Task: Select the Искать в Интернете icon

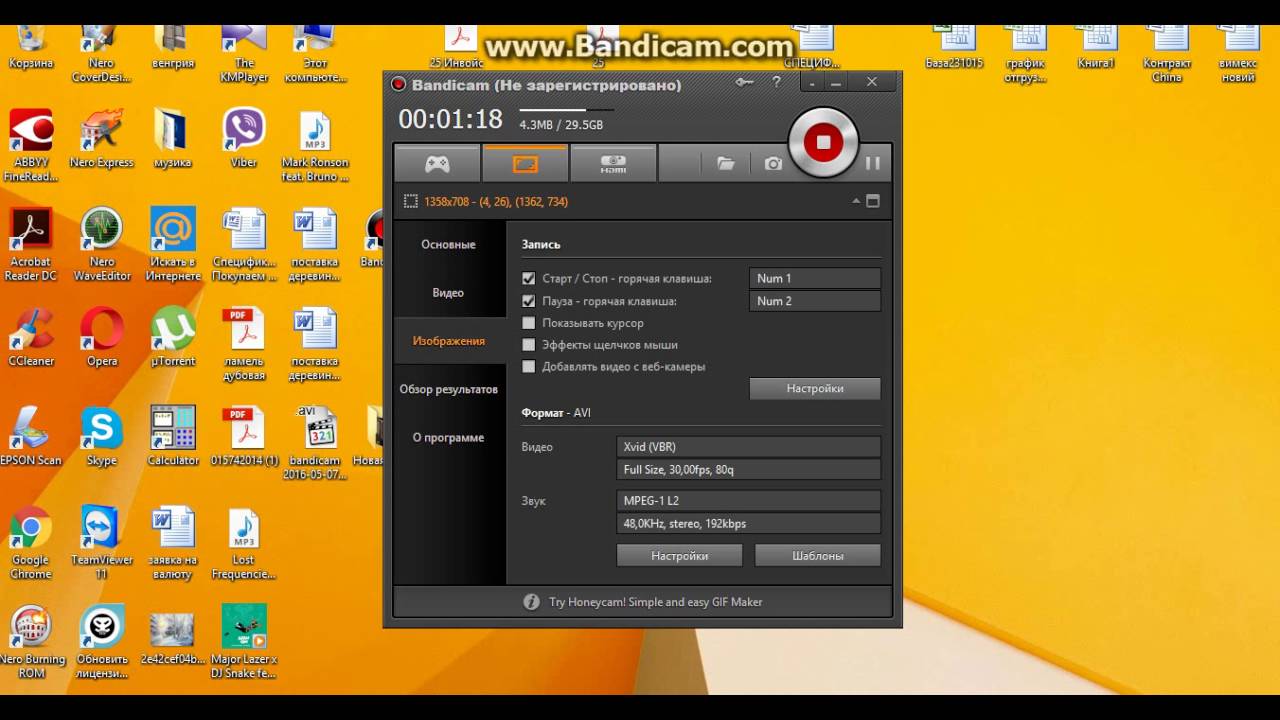Action: click(173, 246)
